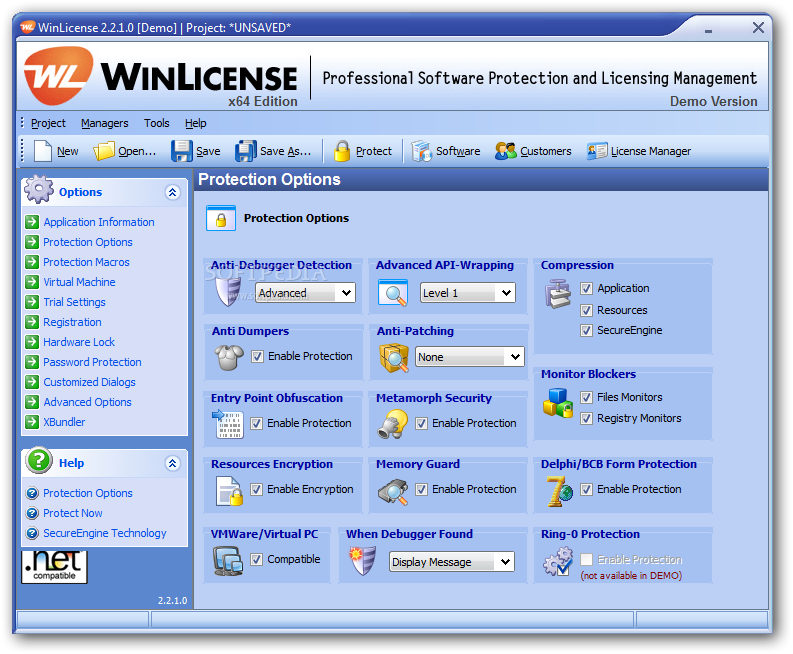
Task: Open the Protect Now help topic
Action: click(x=73, y=513)
